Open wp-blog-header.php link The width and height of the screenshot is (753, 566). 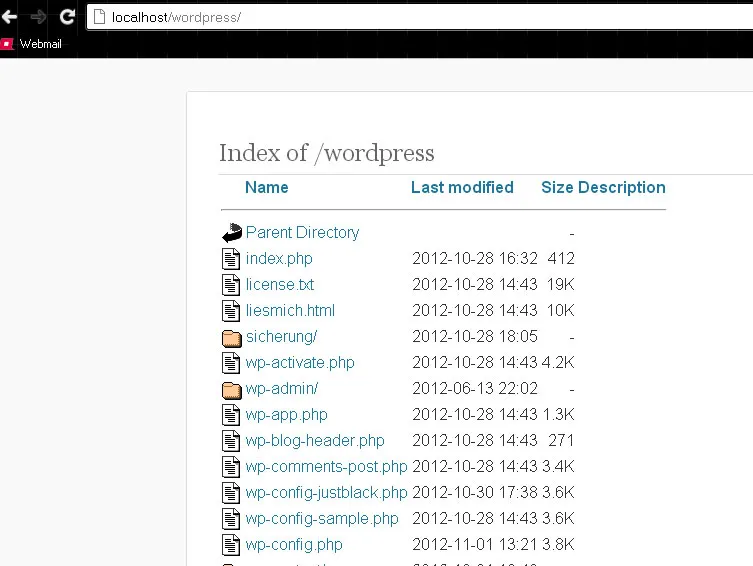[x=315, y=441]
